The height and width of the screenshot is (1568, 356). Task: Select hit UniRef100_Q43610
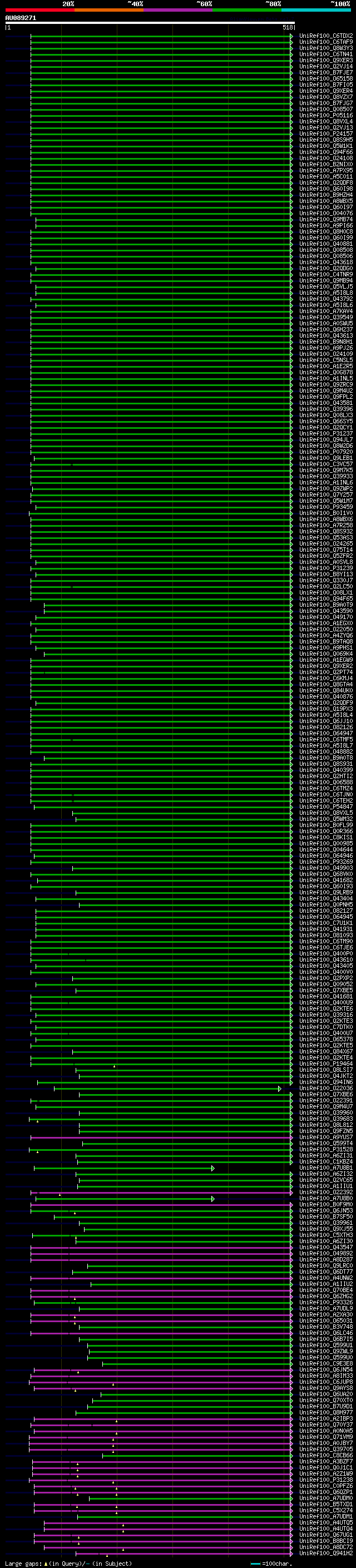[x=326, y=959]
